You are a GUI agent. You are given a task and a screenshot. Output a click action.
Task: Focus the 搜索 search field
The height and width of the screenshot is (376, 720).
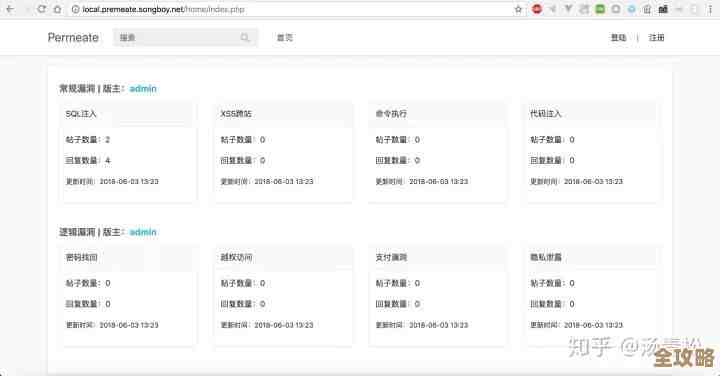(x=186, y=38)
